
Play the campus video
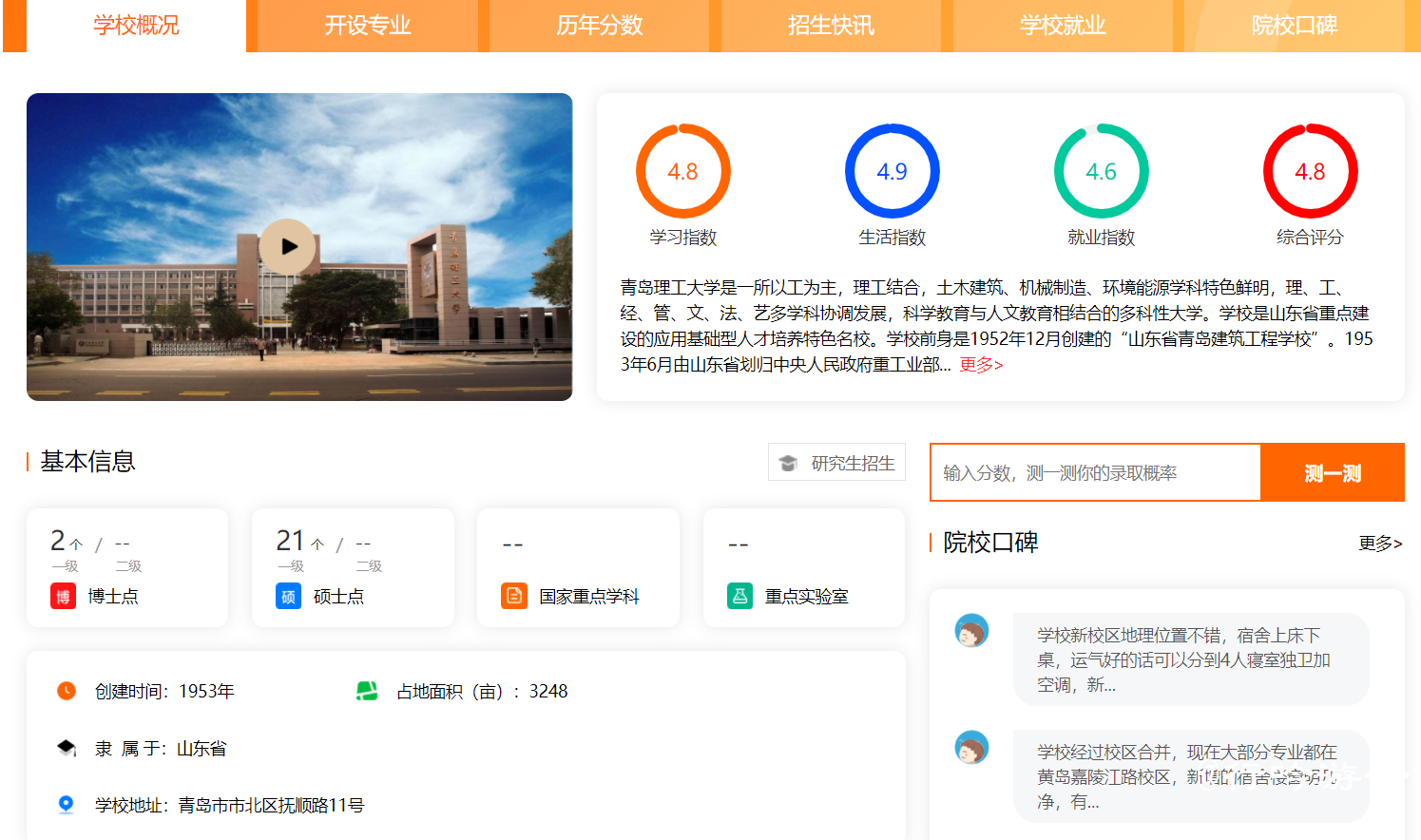[288, 246]
